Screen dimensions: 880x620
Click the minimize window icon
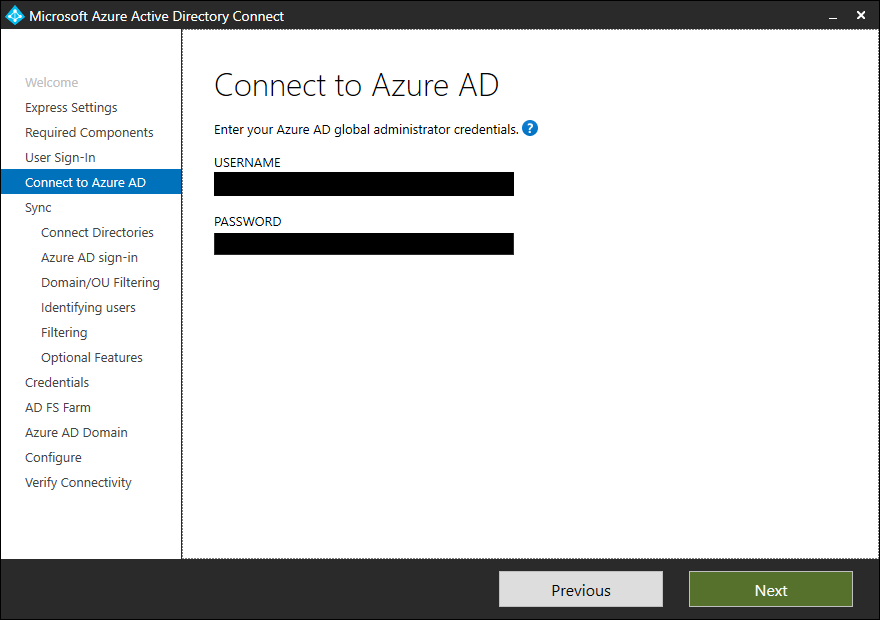tap(833, 17)
